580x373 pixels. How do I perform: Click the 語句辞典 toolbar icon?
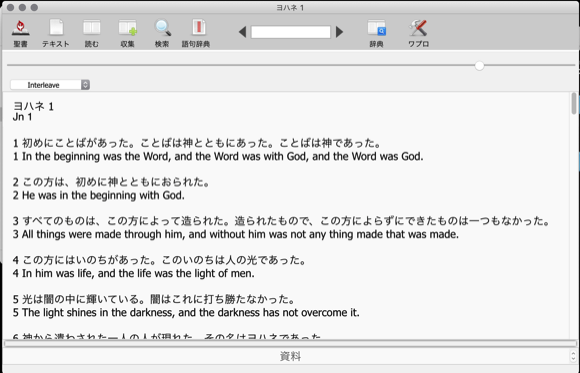point(196,33)
